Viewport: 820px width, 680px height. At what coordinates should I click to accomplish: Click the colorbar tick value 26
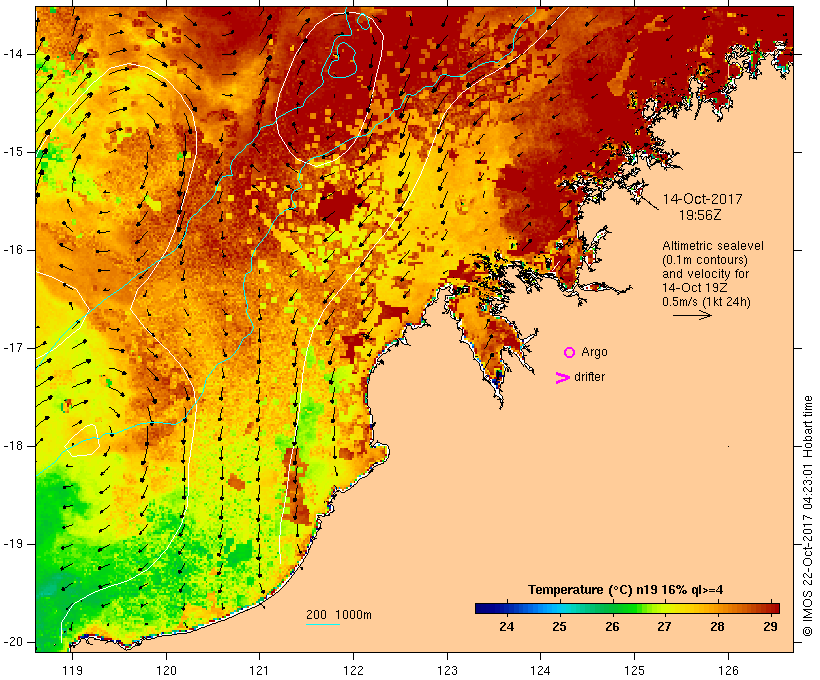pyautogui.click(x=612, y=626)
